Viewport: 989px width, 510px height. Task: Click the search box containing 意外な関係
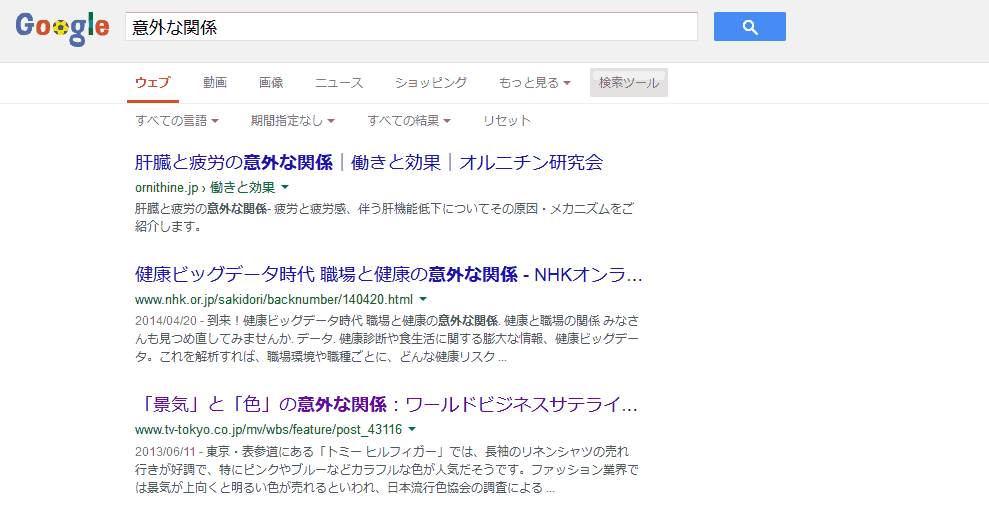click(411, 27)
